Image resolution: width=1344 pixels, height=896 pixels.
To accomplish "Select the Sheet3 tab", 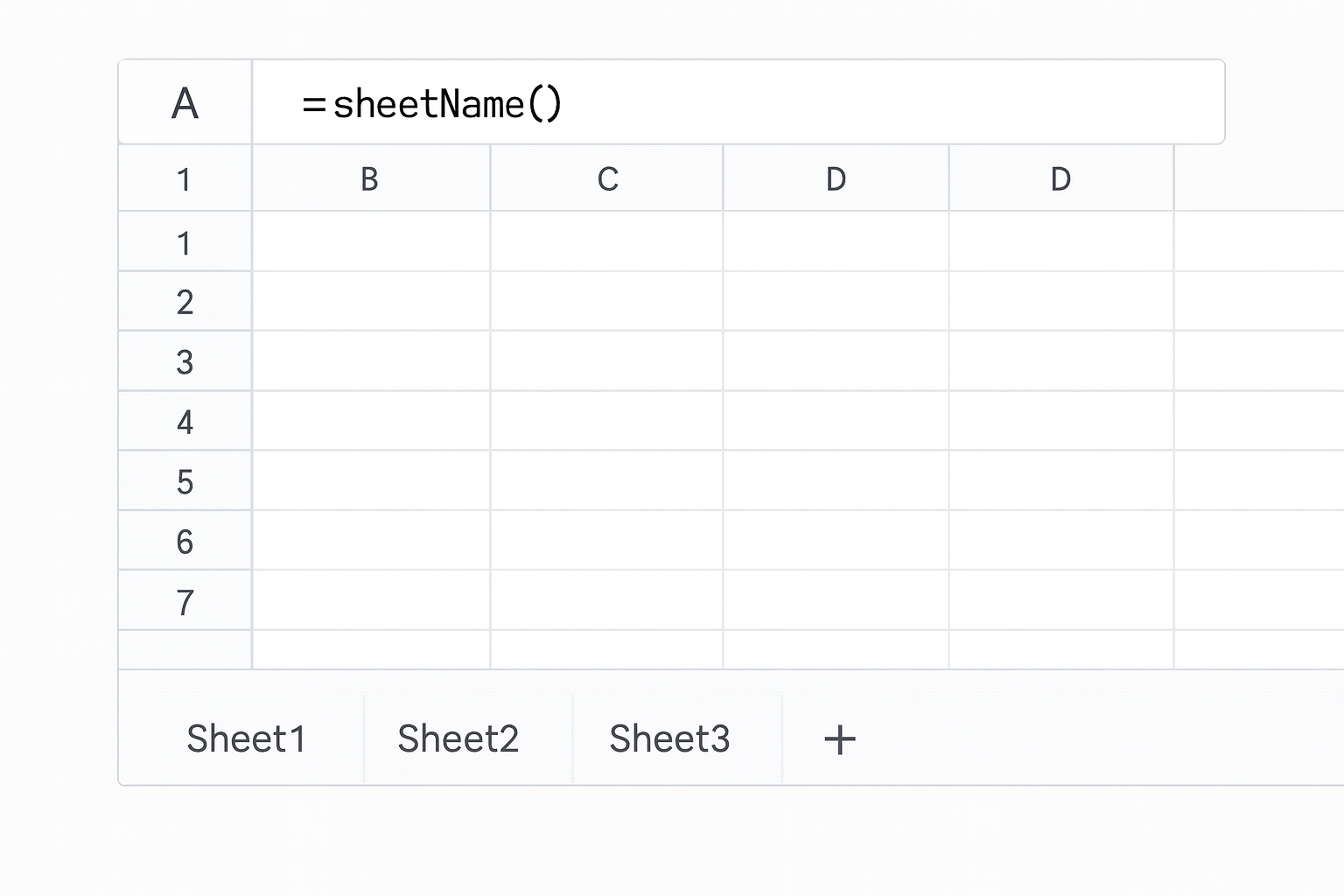I will 669,739.
